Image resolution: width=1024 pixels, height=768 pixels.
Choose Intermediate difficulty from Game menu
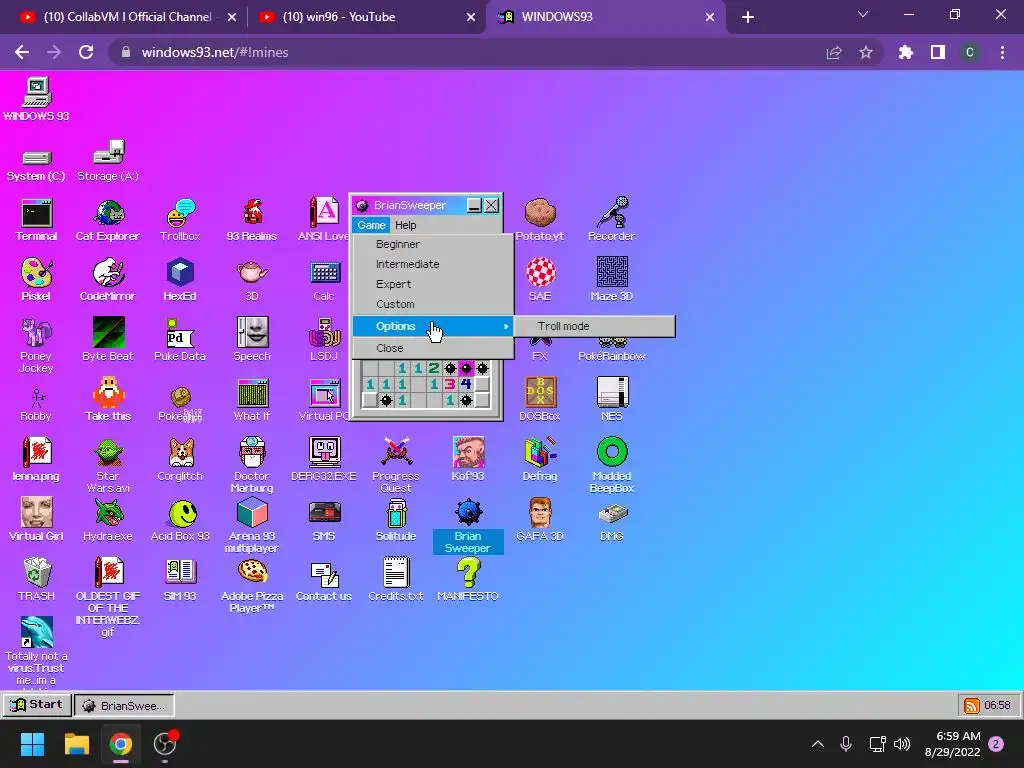pyautogui.click(x=432, y=264)
